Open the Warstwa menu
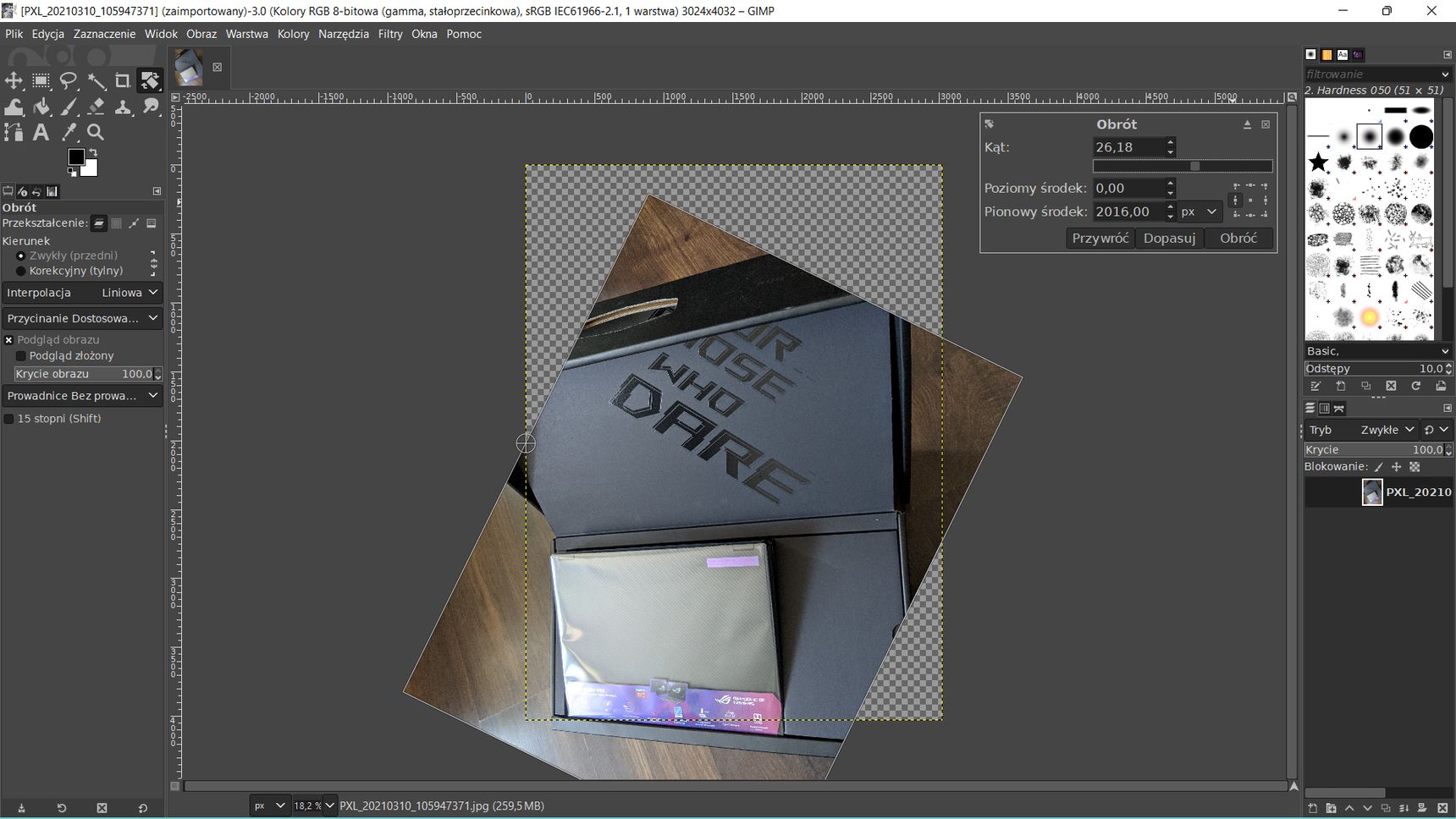The height and width of the screenshot is (819, 1456). (246, 34)
